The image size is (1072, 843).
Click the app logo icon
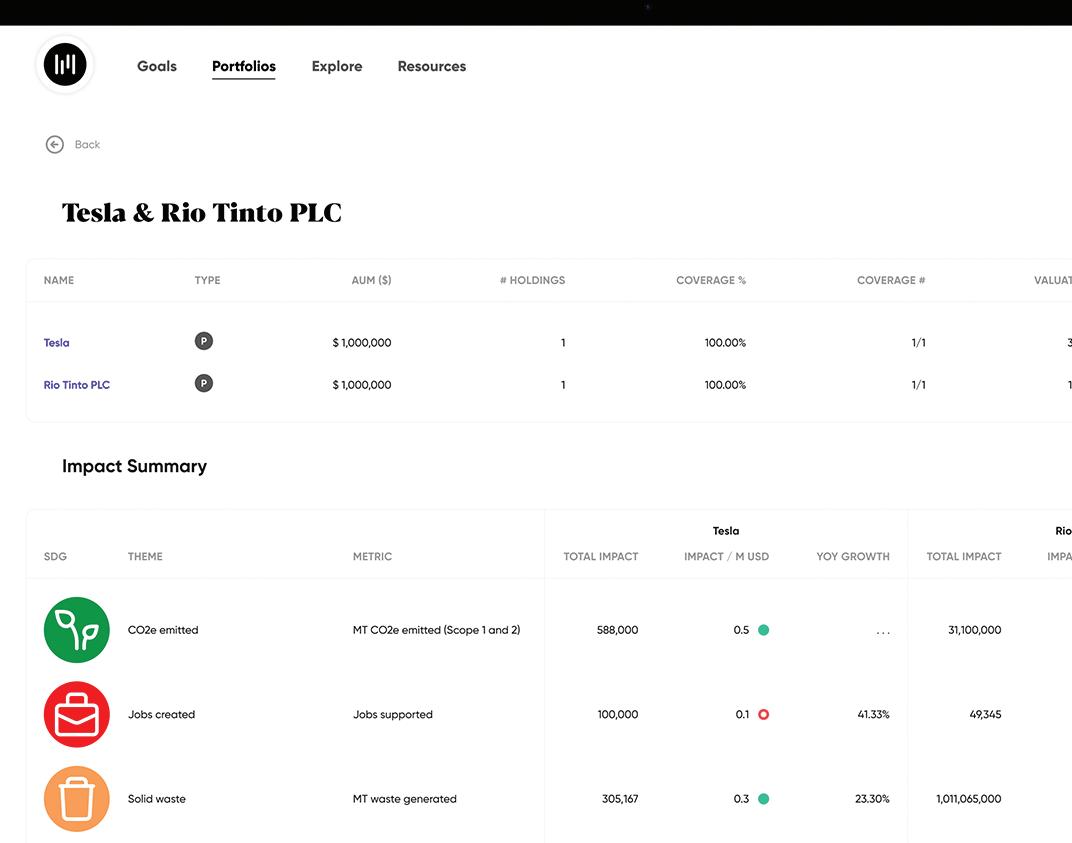65,64
